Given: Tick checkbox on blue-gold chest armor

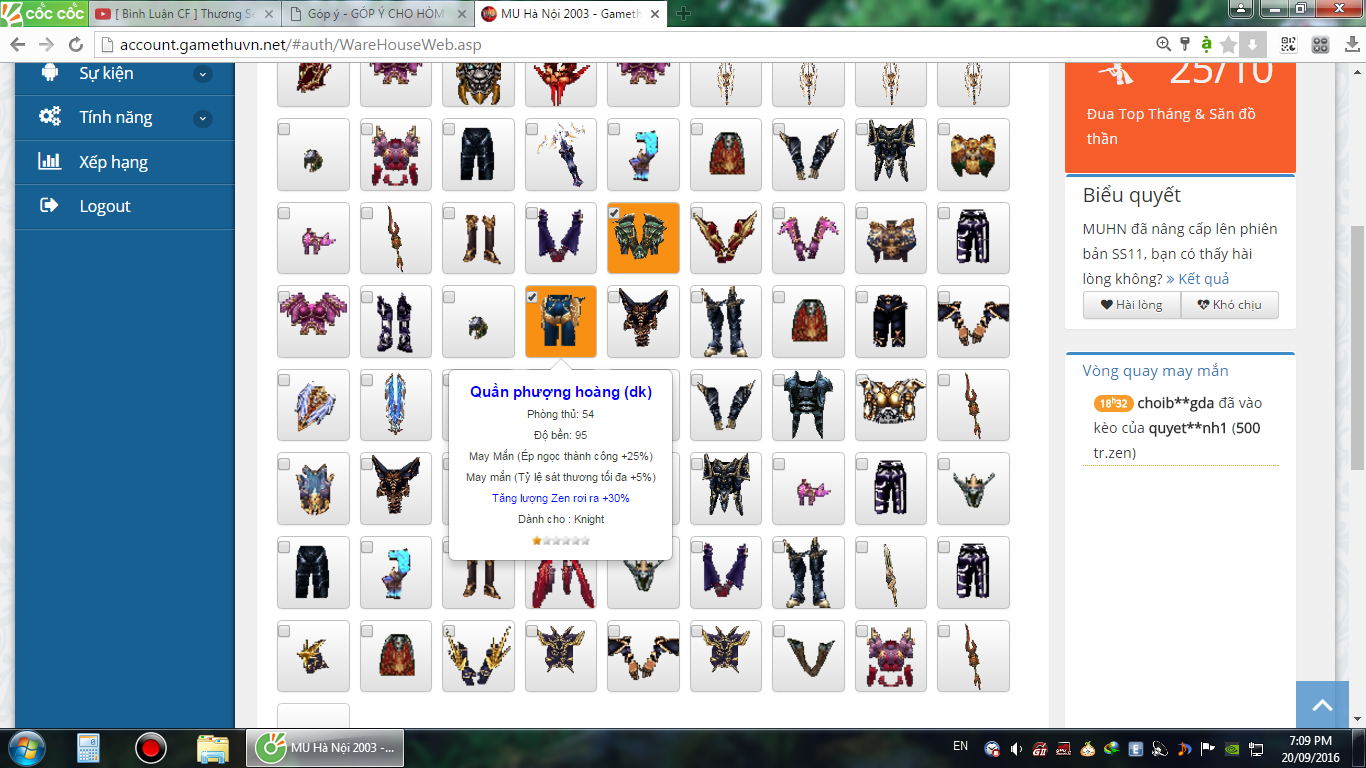Looking at the screenshot, I should [x=862, y=213].
